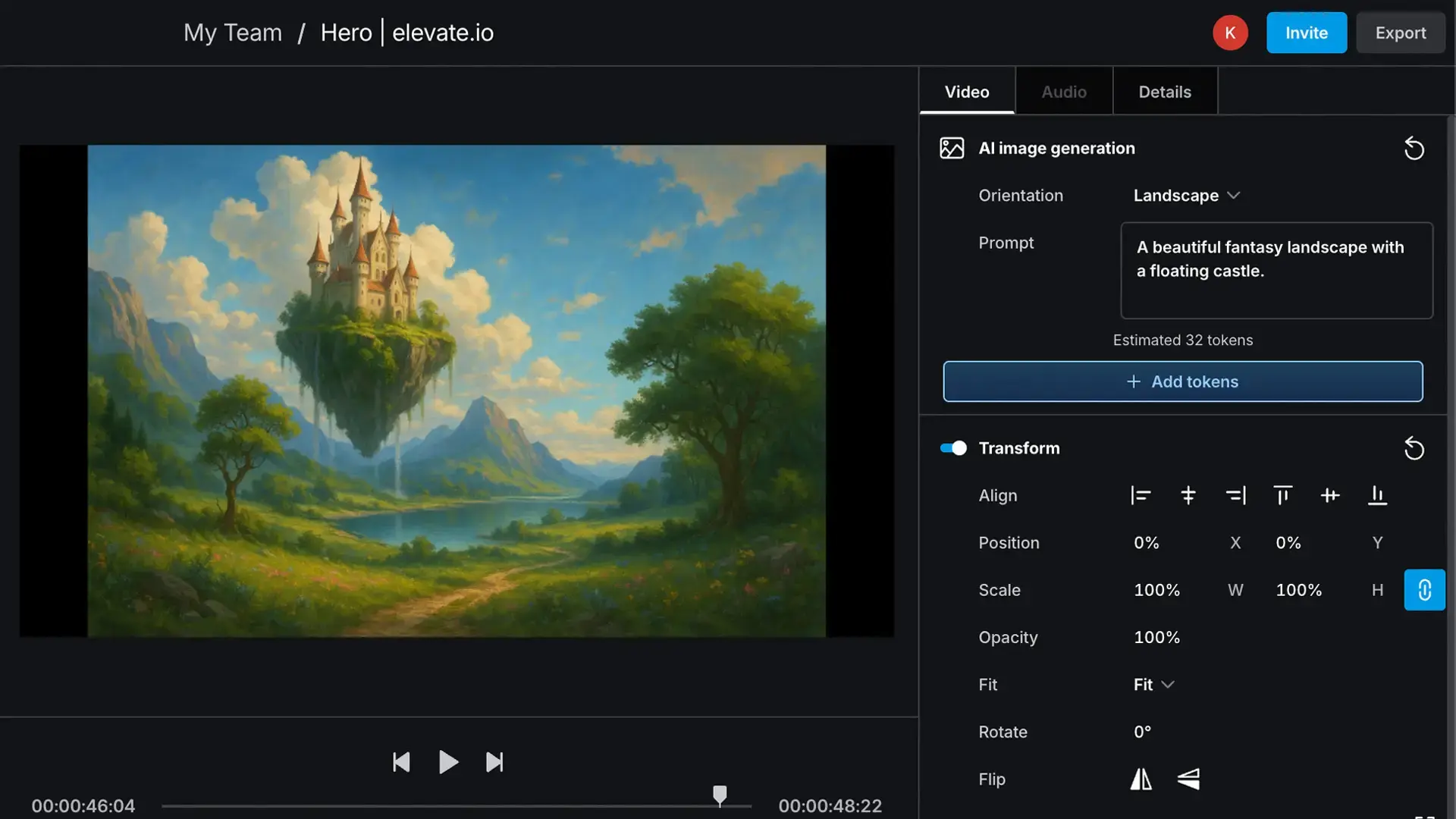The width and height of the screenshot is (1456, 819).
Task: Click the Add tokens button
Action: tap(1183, 381)
